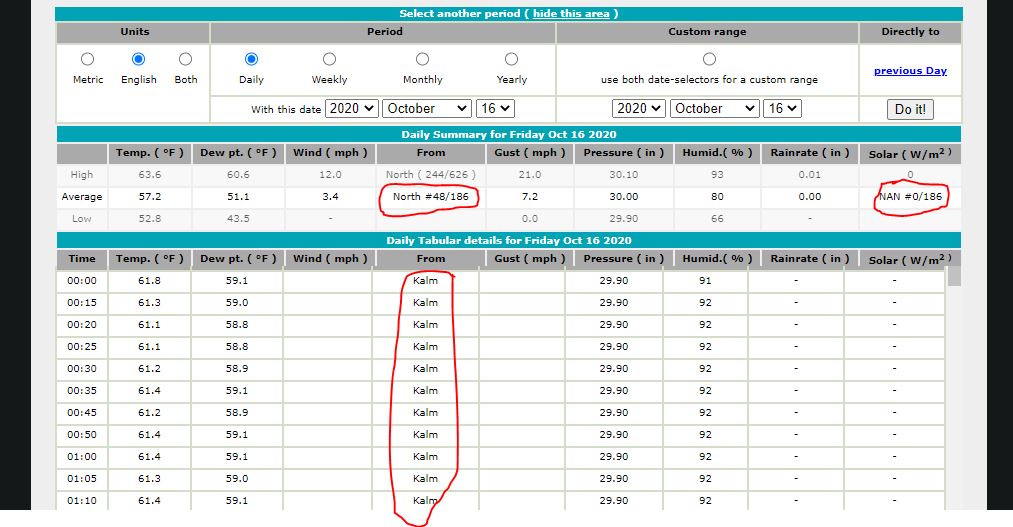This screenshot has width=1013, height=527.
Task: Click the 'Daily Tabular details for Friday Oct 16 2020' heading
Action: [x=509, y=240]
